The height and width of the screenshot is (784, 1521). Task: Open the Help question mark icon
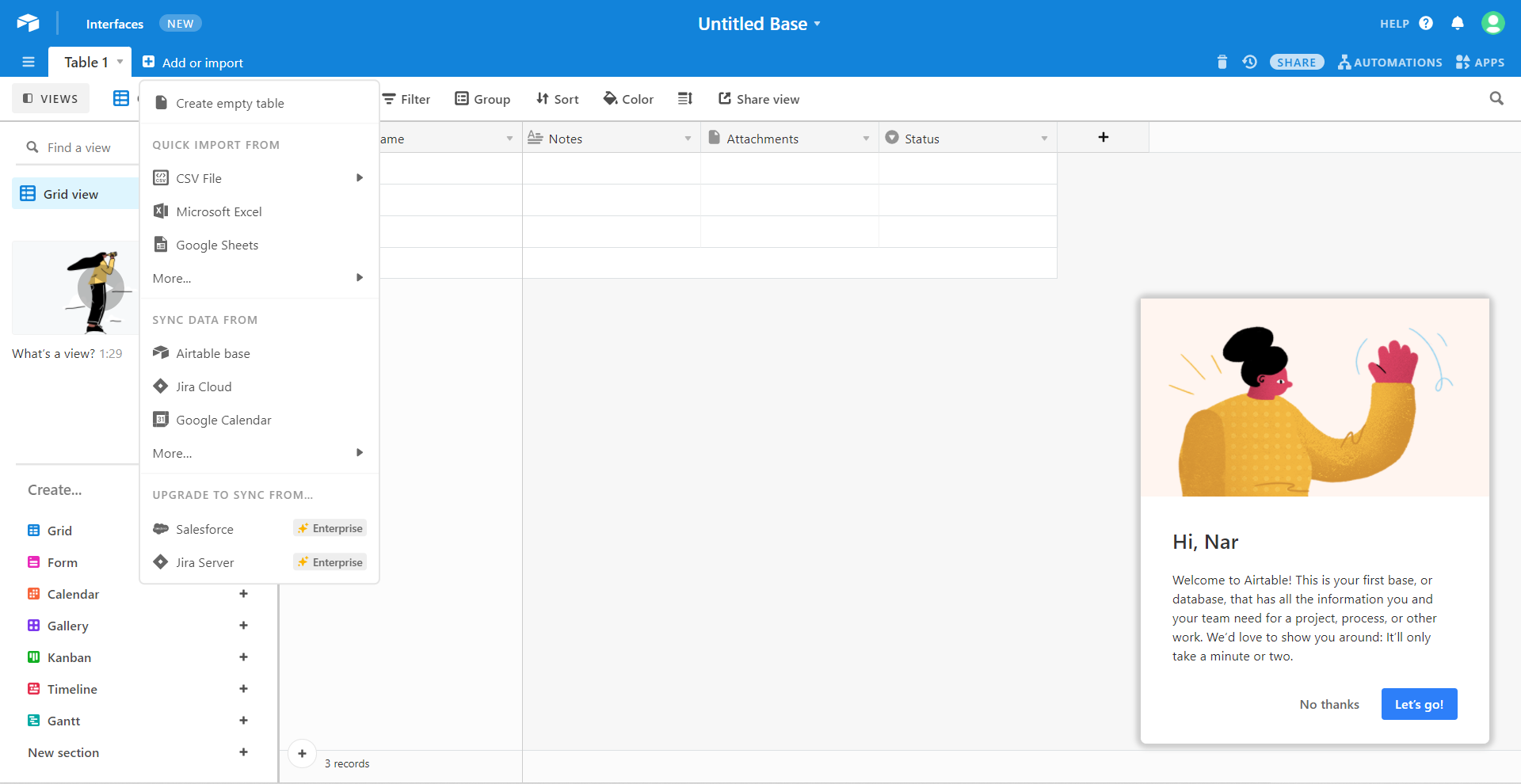pyautogui.click(x=1426, y=23)
